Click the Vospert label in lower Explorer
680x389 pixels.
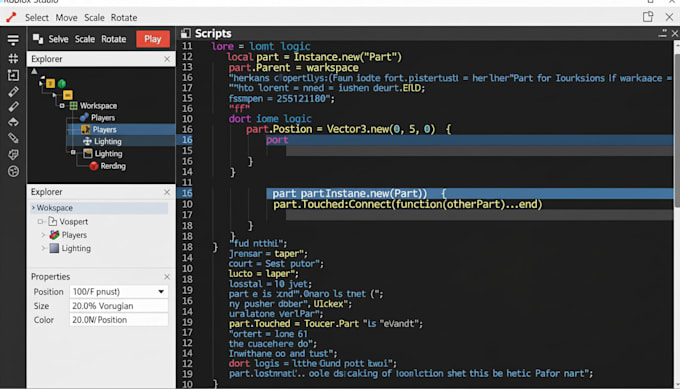pyautogui.click(x=73, y=222)
